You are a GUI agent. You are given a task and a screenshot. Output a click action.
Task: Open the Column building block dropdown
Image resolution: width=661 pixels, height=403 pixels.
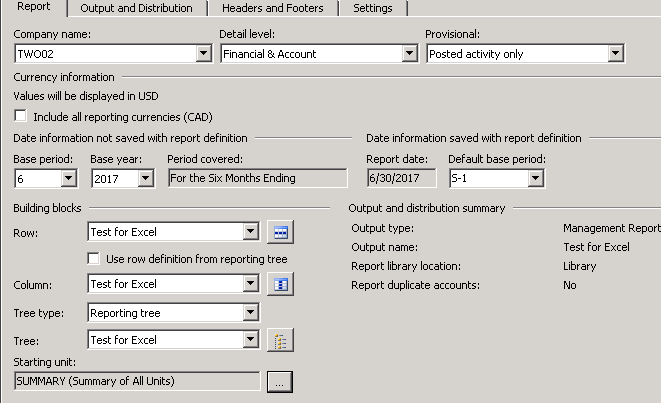pos(250,285)
